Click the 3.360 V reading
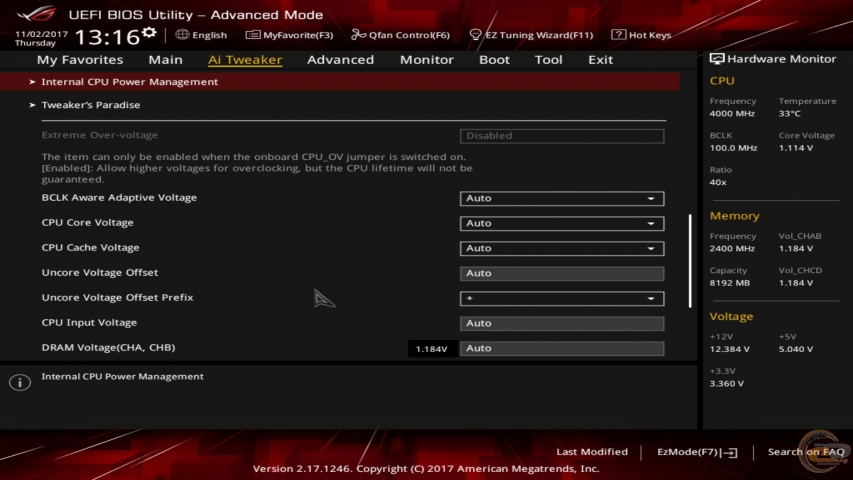The image size is (853, 480). (x=727, y=383)
